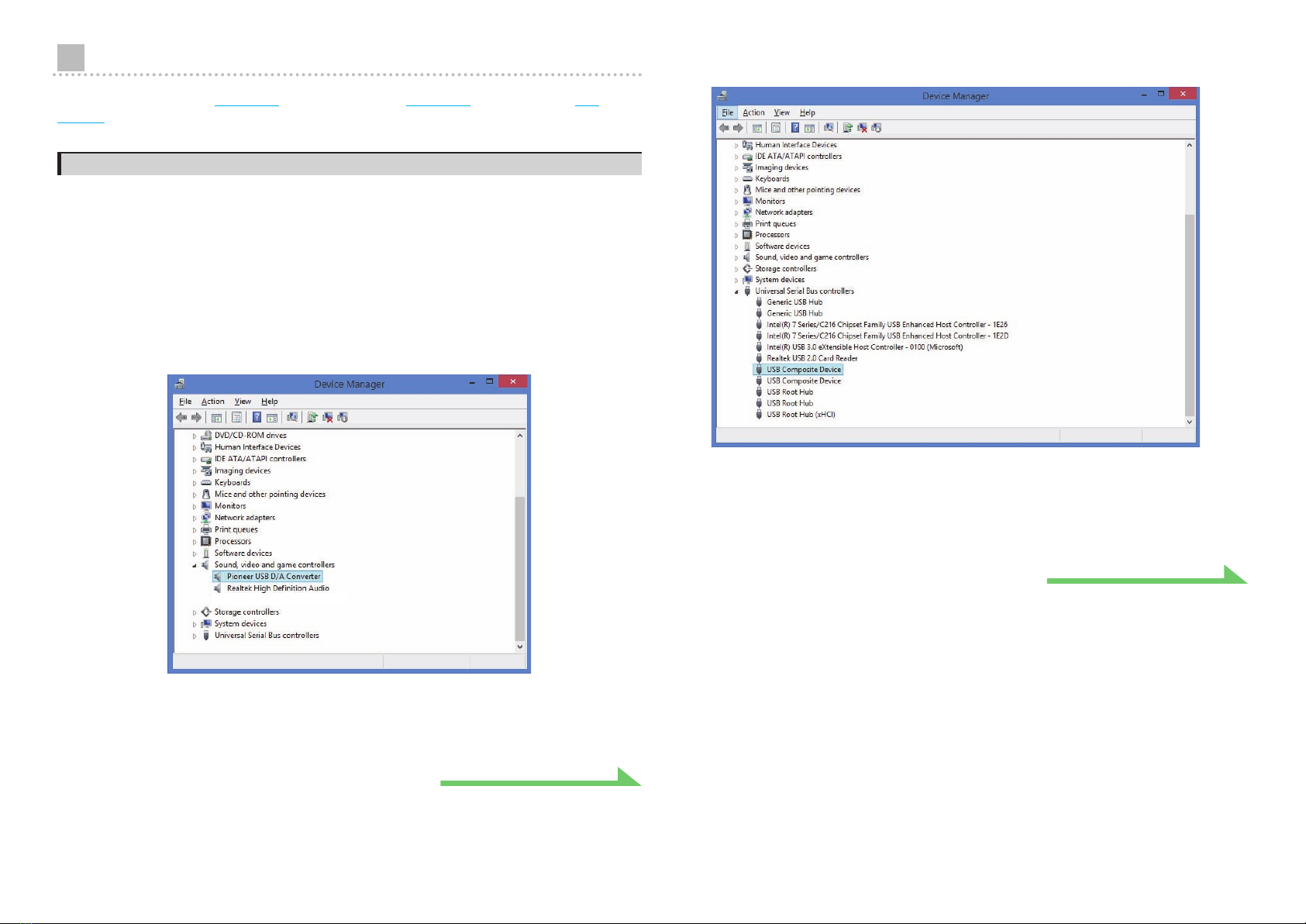Scan for hardware changes in window with USB Composite Device

(829, 127)
